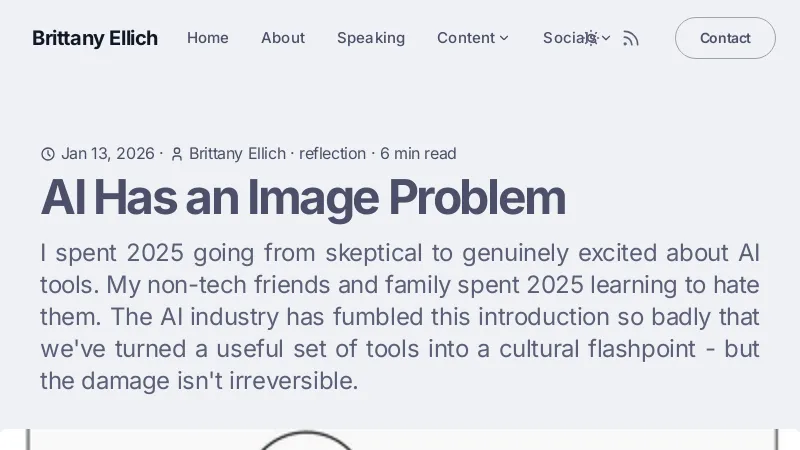Open the article image below the intro
Screen dimensions: 800x450
400,440
